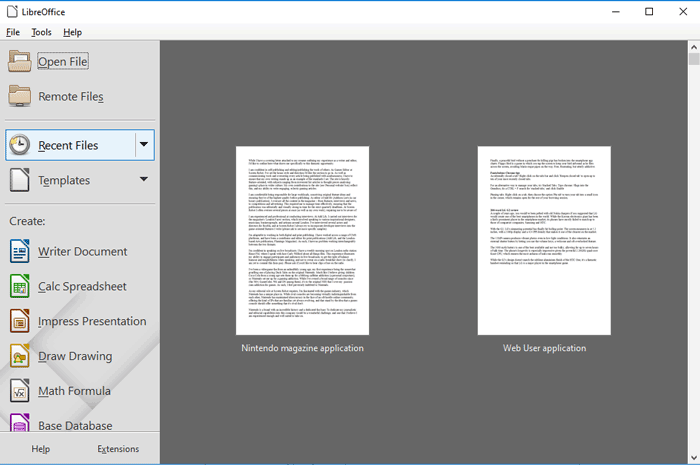Image resolution: width=700 pixels, height=465 pixels.
Task: Click the Draw Drawing icon
Action: [20, 356]
